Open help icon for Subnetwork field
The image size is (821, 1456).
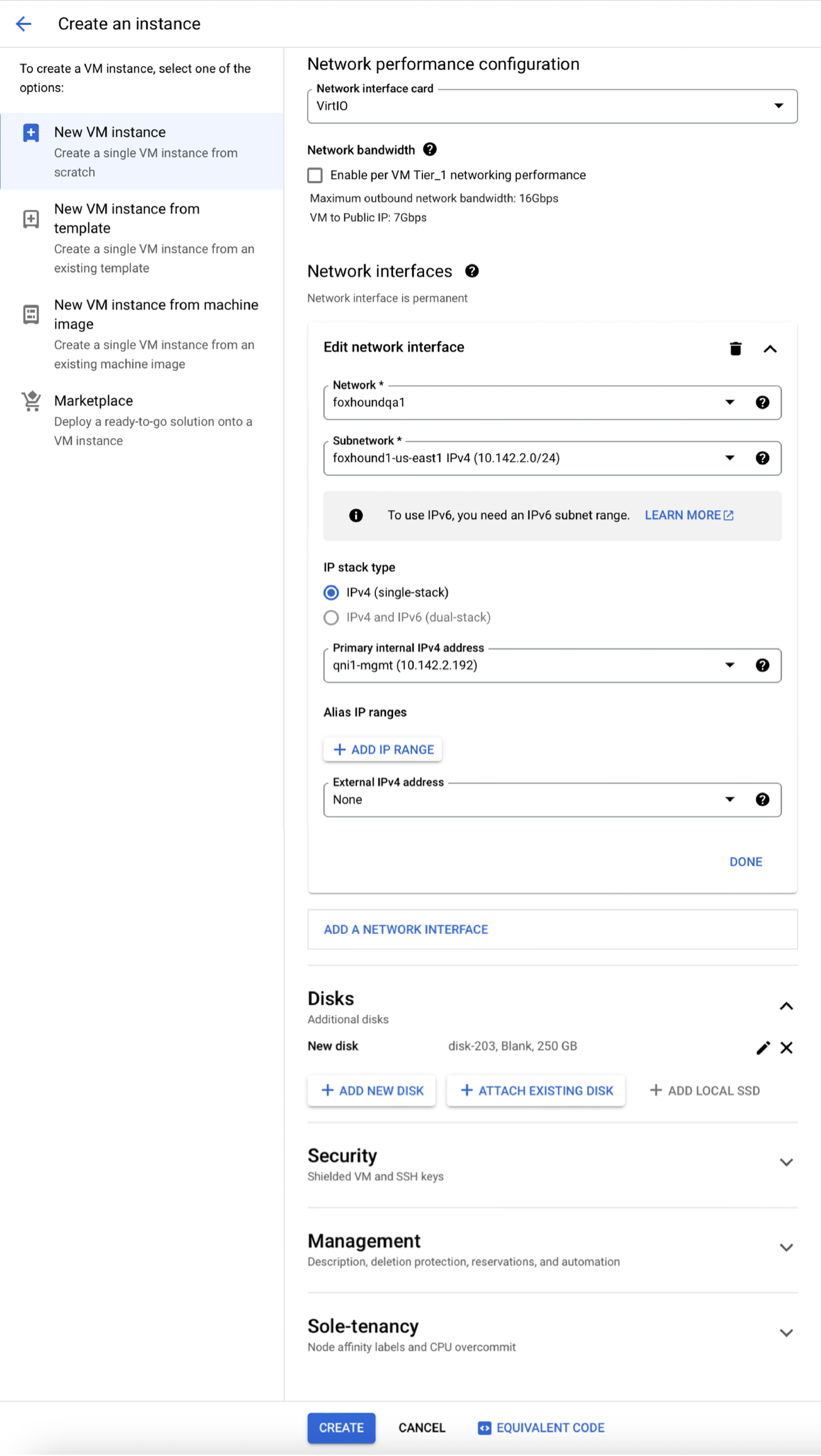762,458
